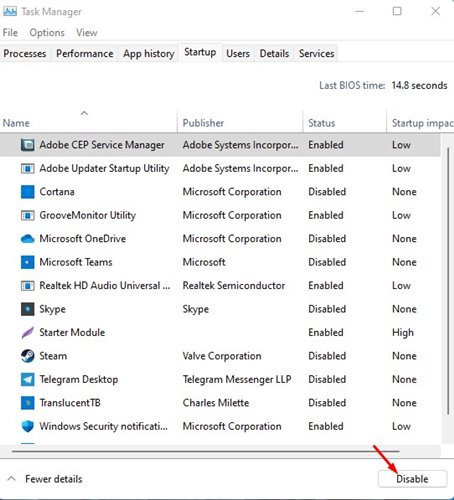Viewport: 454px width, 500px height.
Task: Click the vertical scrollbar of startup list
Action: pos(448,280)
